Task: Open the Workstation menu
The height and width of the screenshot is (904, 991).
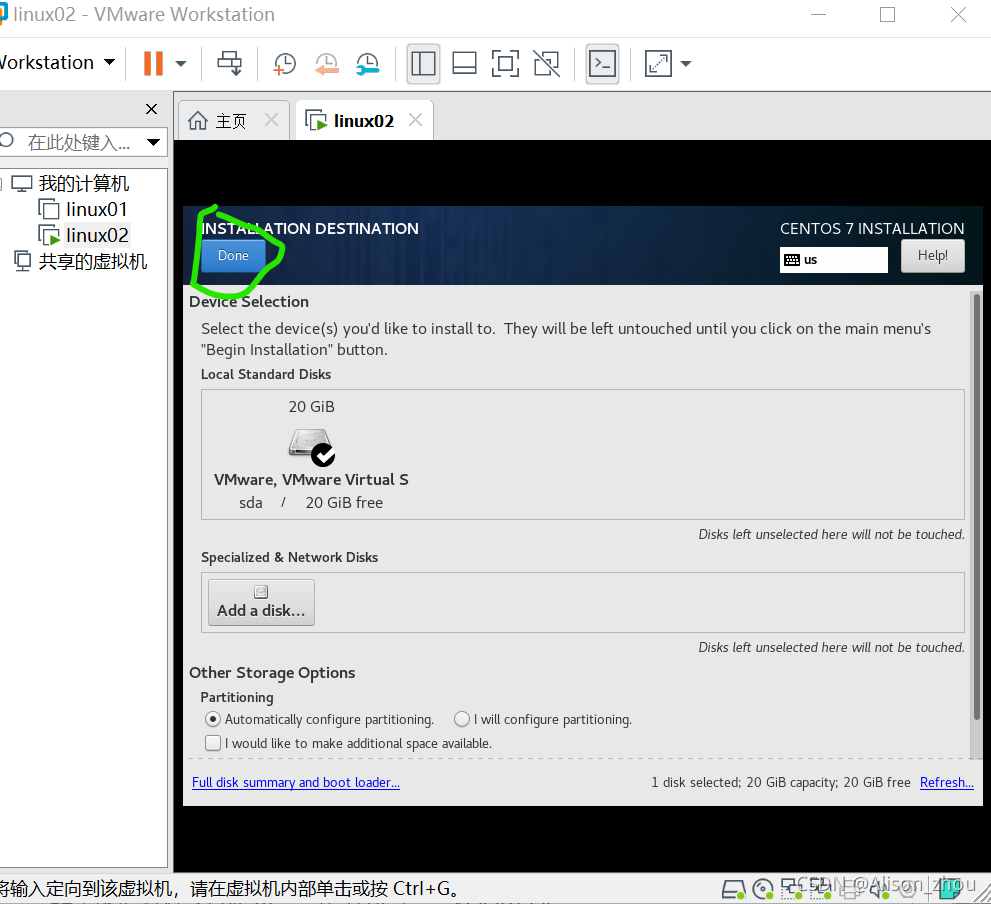Action: [x=58, y=63]
